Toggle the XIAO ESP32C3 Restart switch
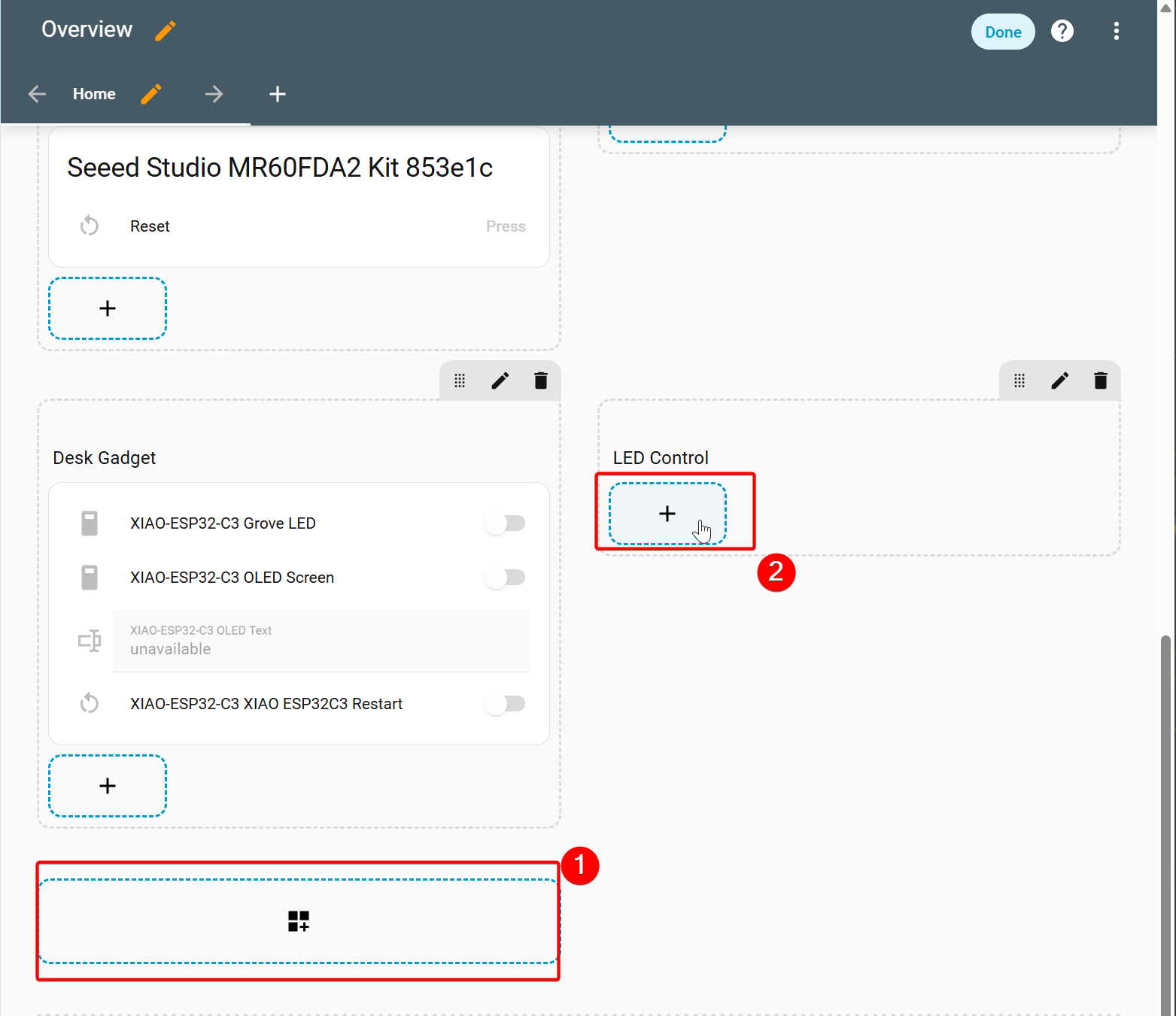 (x=505, y=704)
